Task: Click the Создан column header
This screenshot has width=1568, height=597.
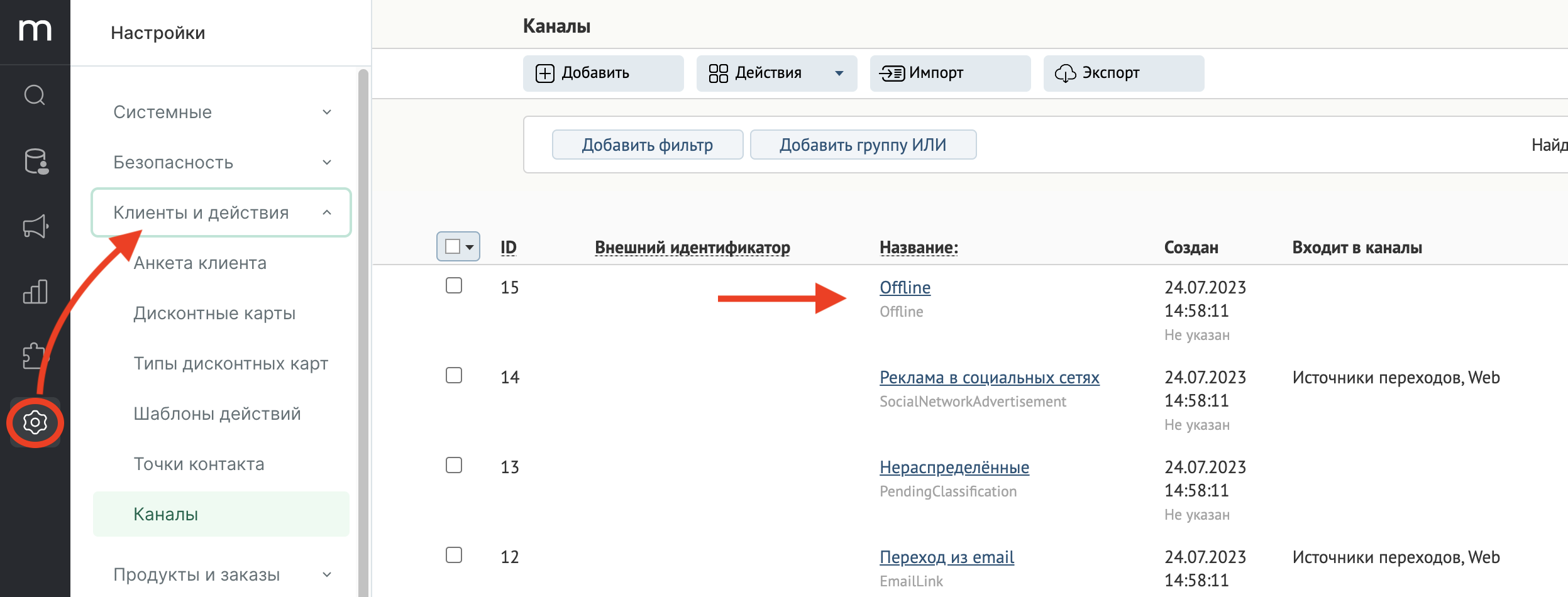Action: tap(1191, 247)
